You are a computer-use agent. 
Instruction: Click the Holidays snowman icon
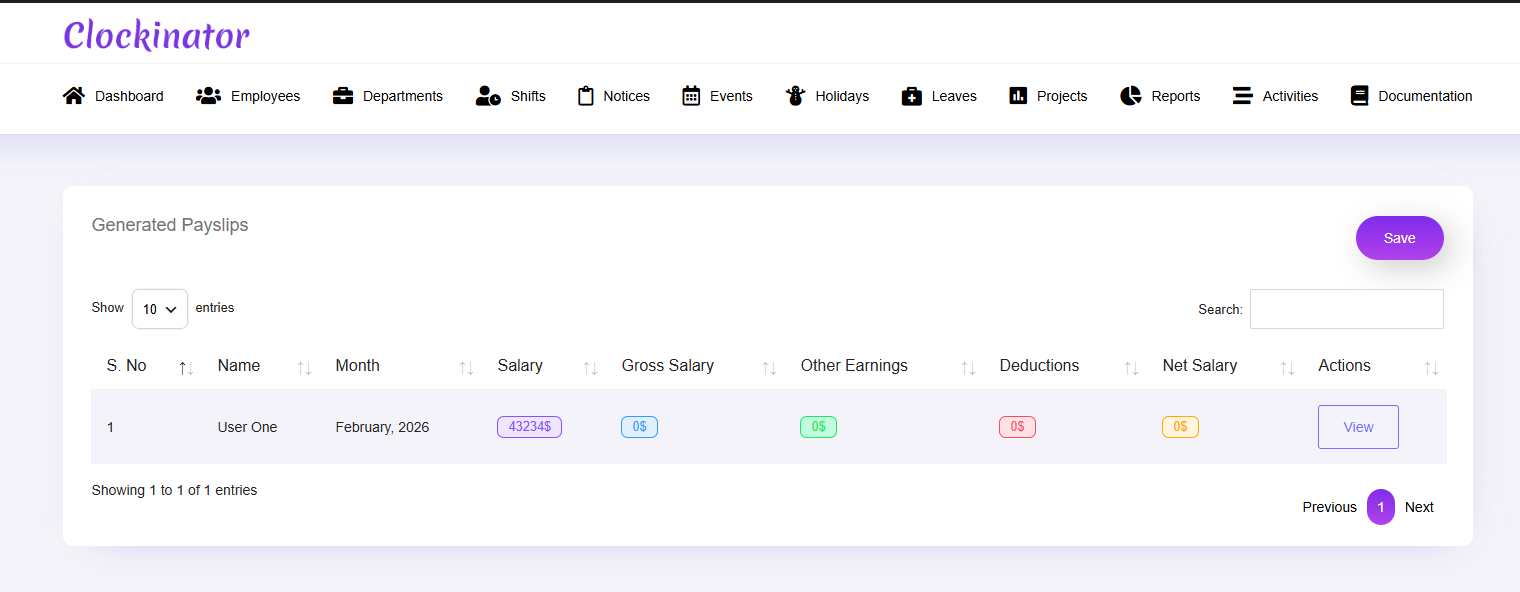(795, 96)
